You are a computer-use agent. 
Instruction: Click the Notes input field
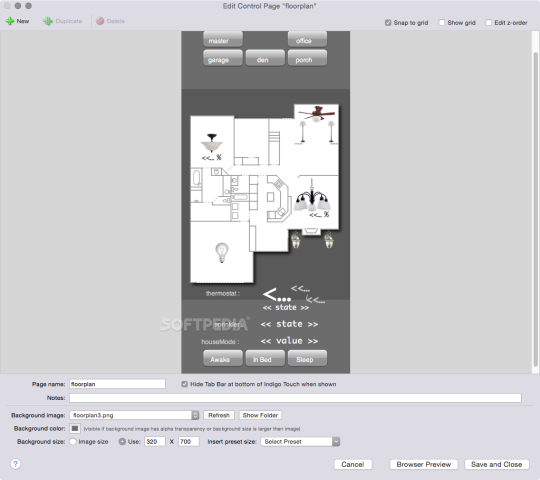click(x=295, y=398)
